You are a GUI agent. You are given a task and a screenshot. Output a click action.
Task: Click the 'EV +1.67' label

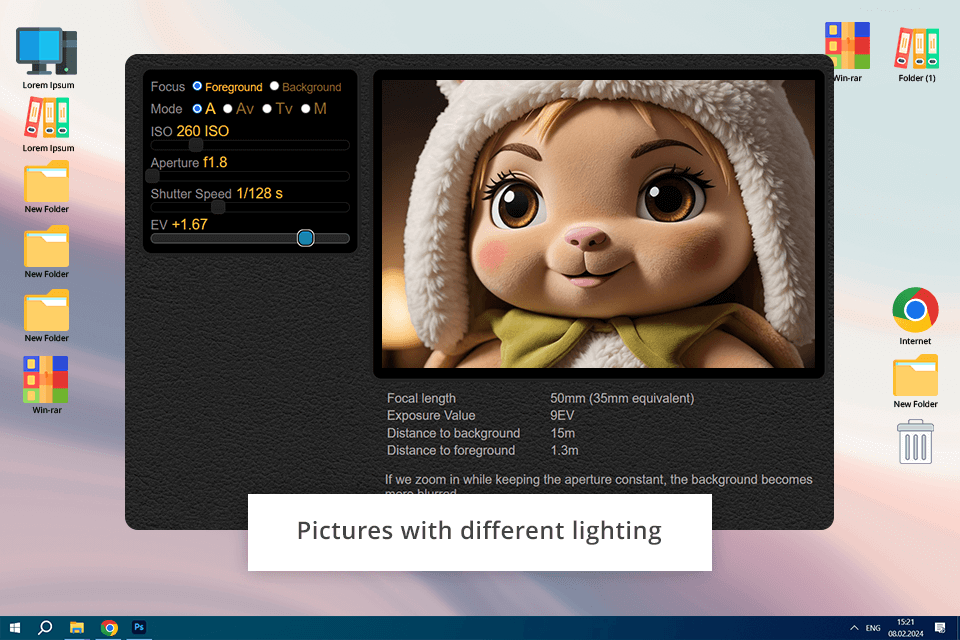(x=179, y=225)
